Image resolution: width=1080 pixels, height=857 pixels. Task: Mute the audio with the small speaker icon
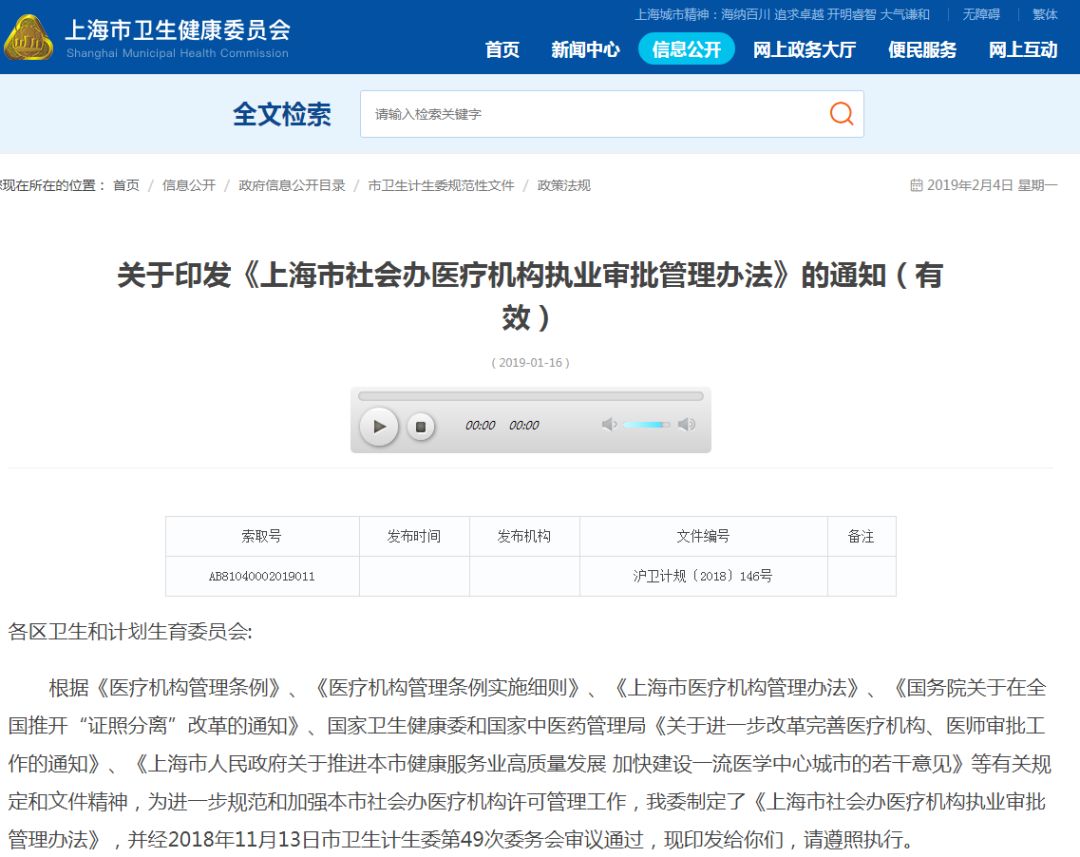point(609,424)
